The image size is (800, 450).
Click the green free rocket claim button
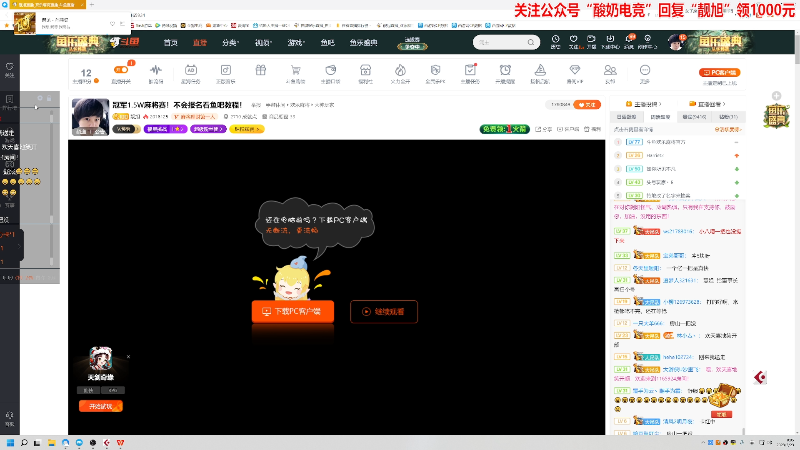[x=505, y=129]
